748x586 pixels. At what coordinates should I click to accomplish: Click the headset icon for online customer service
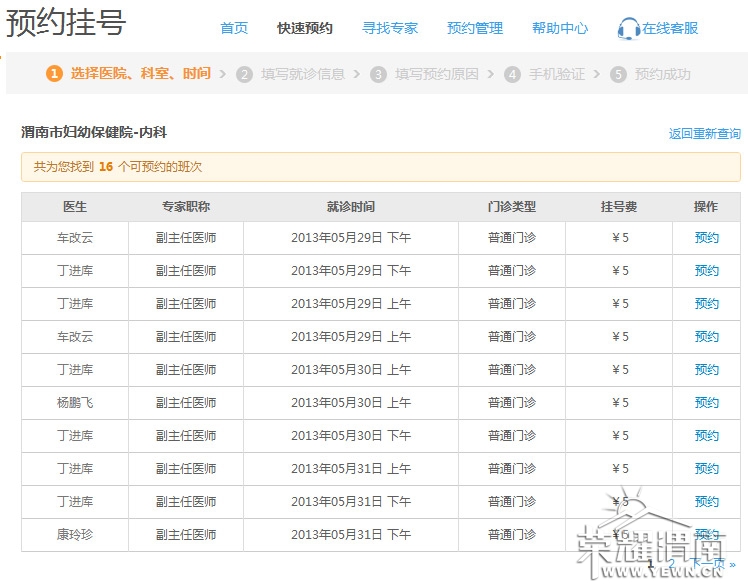point(628,29)
